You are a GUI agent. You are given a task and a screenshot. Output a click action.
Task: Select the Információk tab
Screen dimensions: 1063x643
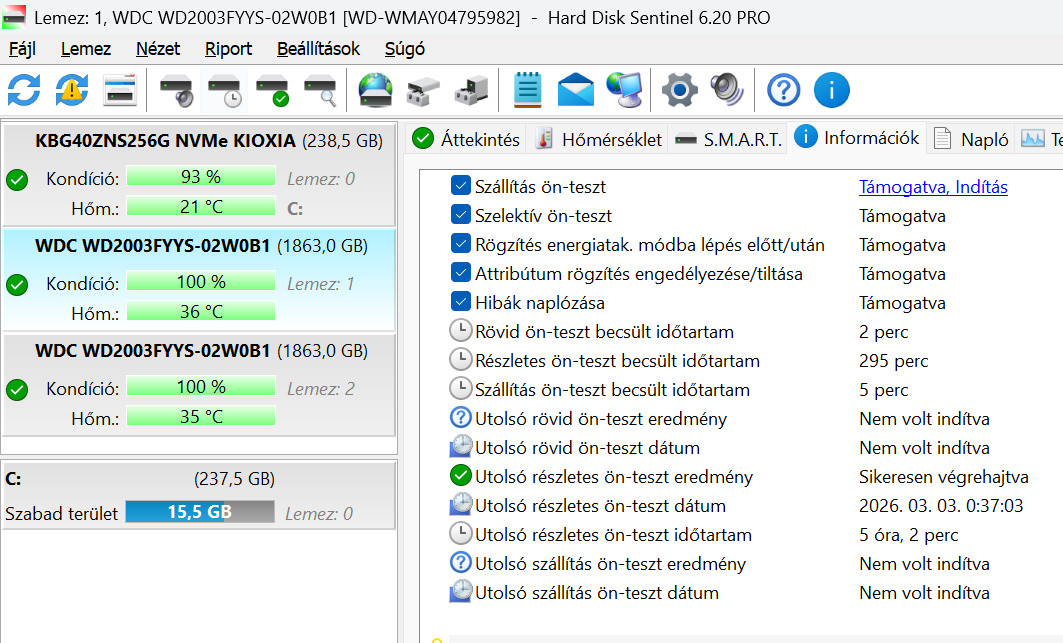(x=858, y=138)
